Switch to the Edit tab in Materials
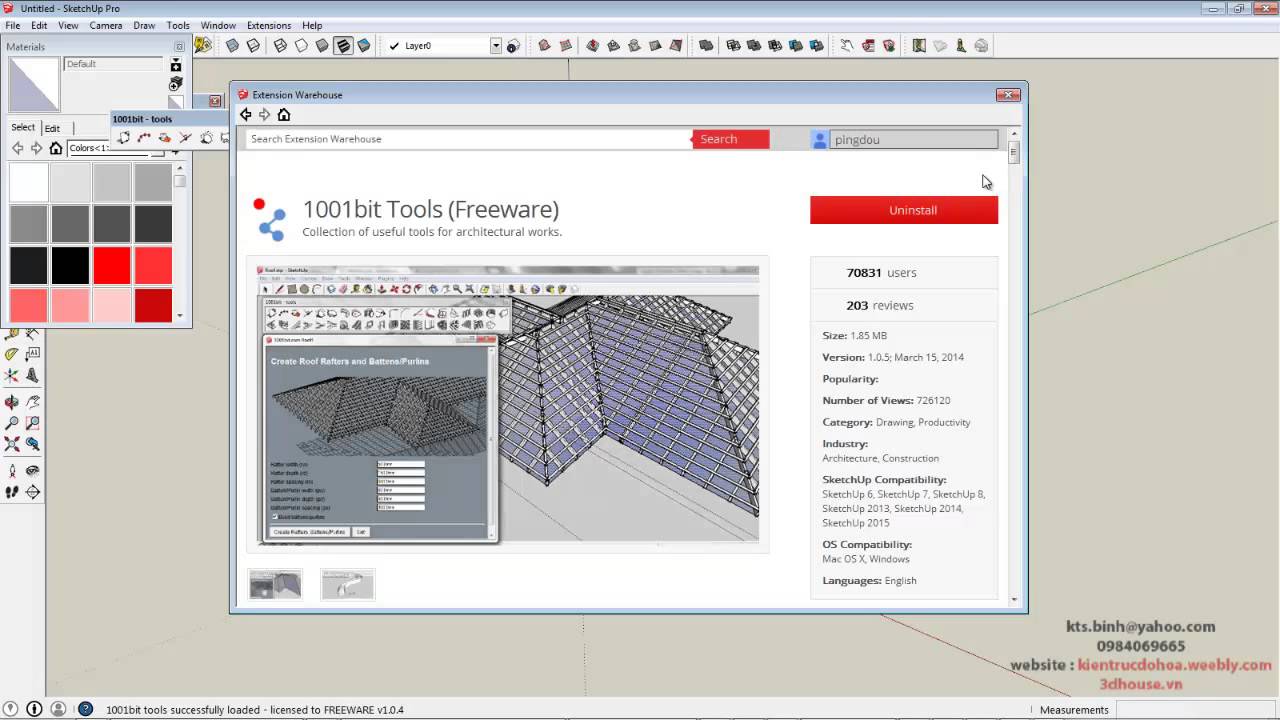Screen dimensions: 1280x720 (x=52, y=128)
